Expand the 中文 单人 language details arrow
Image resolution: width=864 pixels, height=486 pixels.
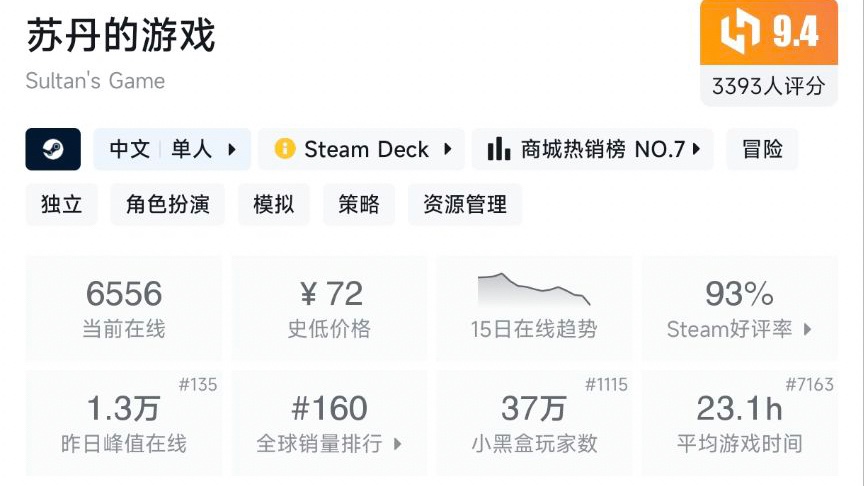click(x=232, y=149)
